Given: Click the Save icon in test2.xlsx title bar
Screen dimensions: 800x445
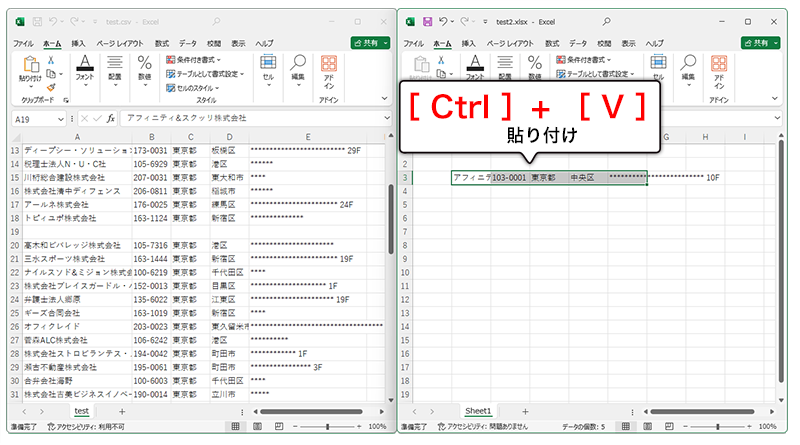Looking at the screenshot, I should [428, 21].
